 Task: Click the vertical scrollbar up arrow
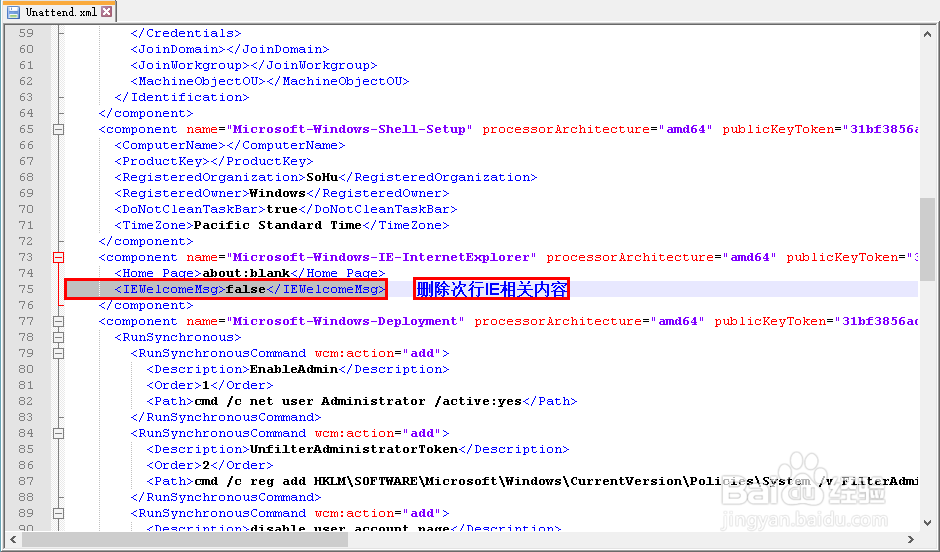[x=927, y=34]
